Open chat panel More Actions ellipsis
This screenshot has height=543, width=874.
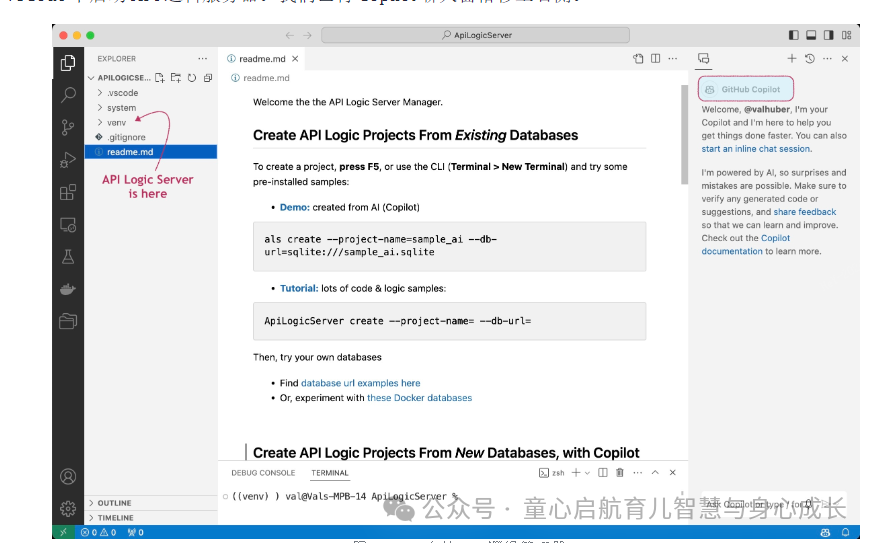pos(827,59)
